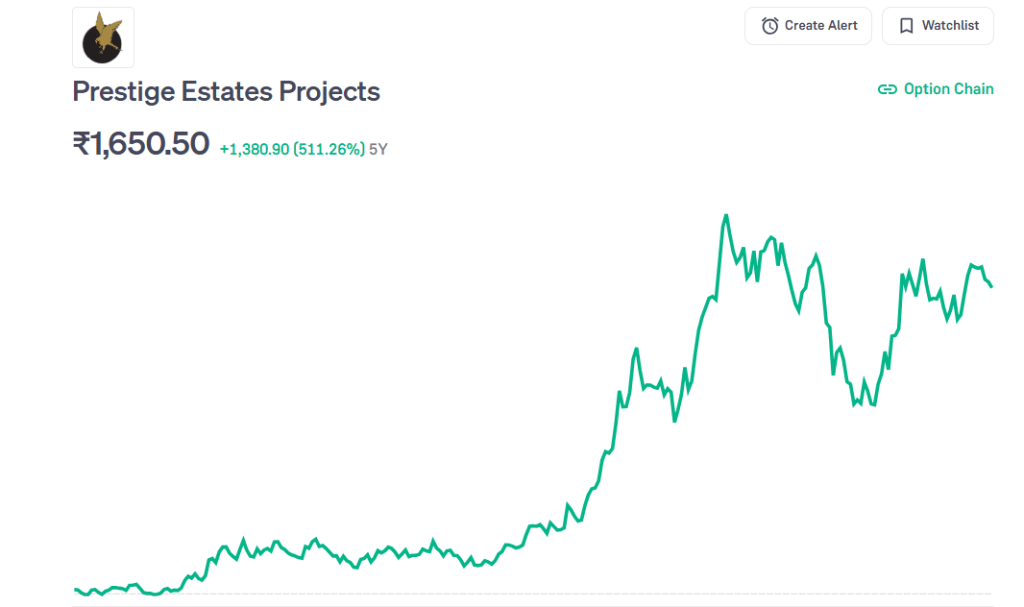Click the rupee symbol in the price

pos(81,144)
